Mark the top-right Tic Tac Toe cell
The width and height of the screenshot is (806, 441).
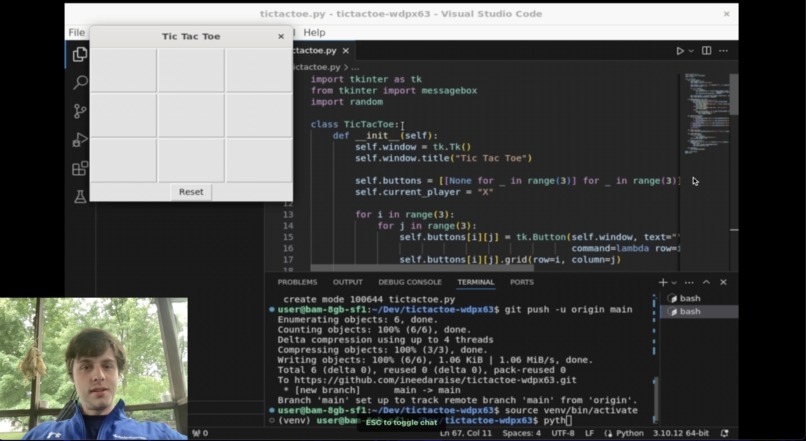coord(259,70)
